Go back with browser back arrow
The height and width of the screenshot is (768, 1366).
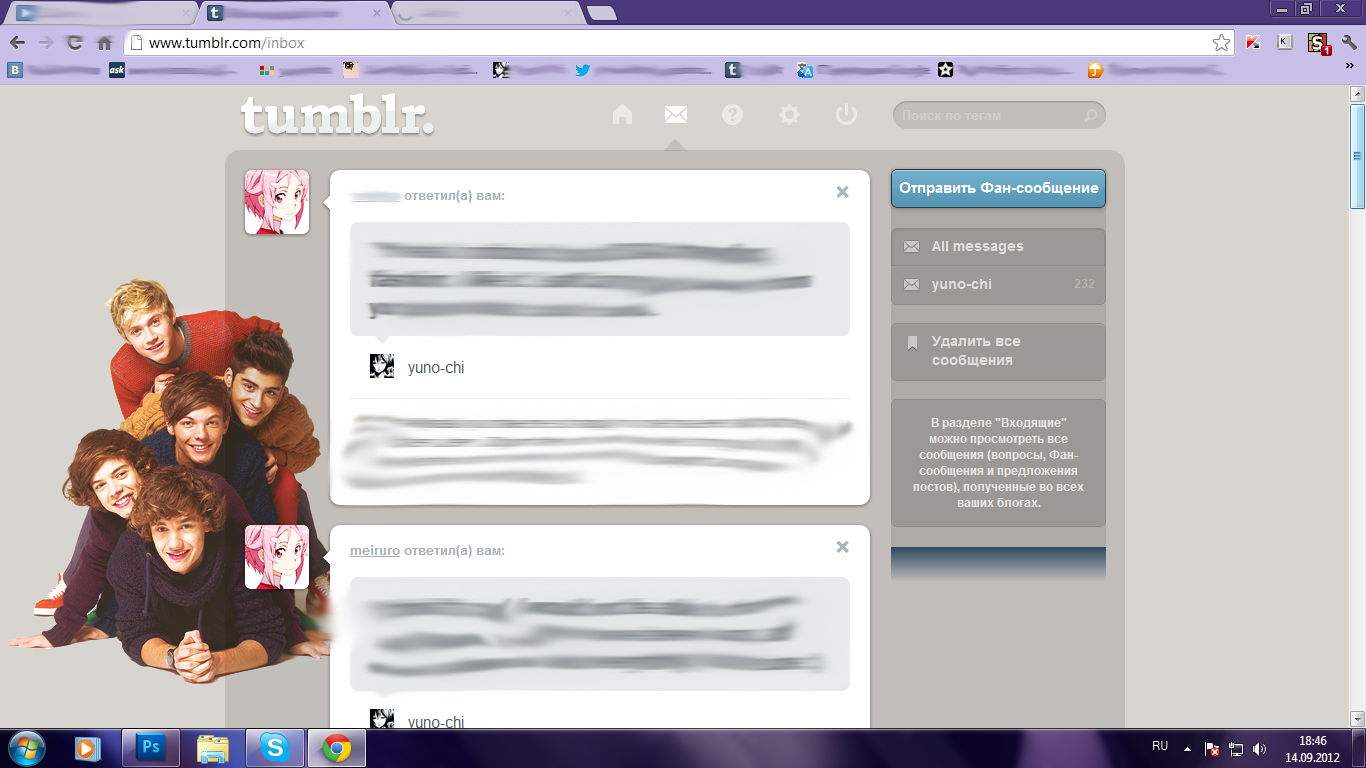tap(17, 43)
